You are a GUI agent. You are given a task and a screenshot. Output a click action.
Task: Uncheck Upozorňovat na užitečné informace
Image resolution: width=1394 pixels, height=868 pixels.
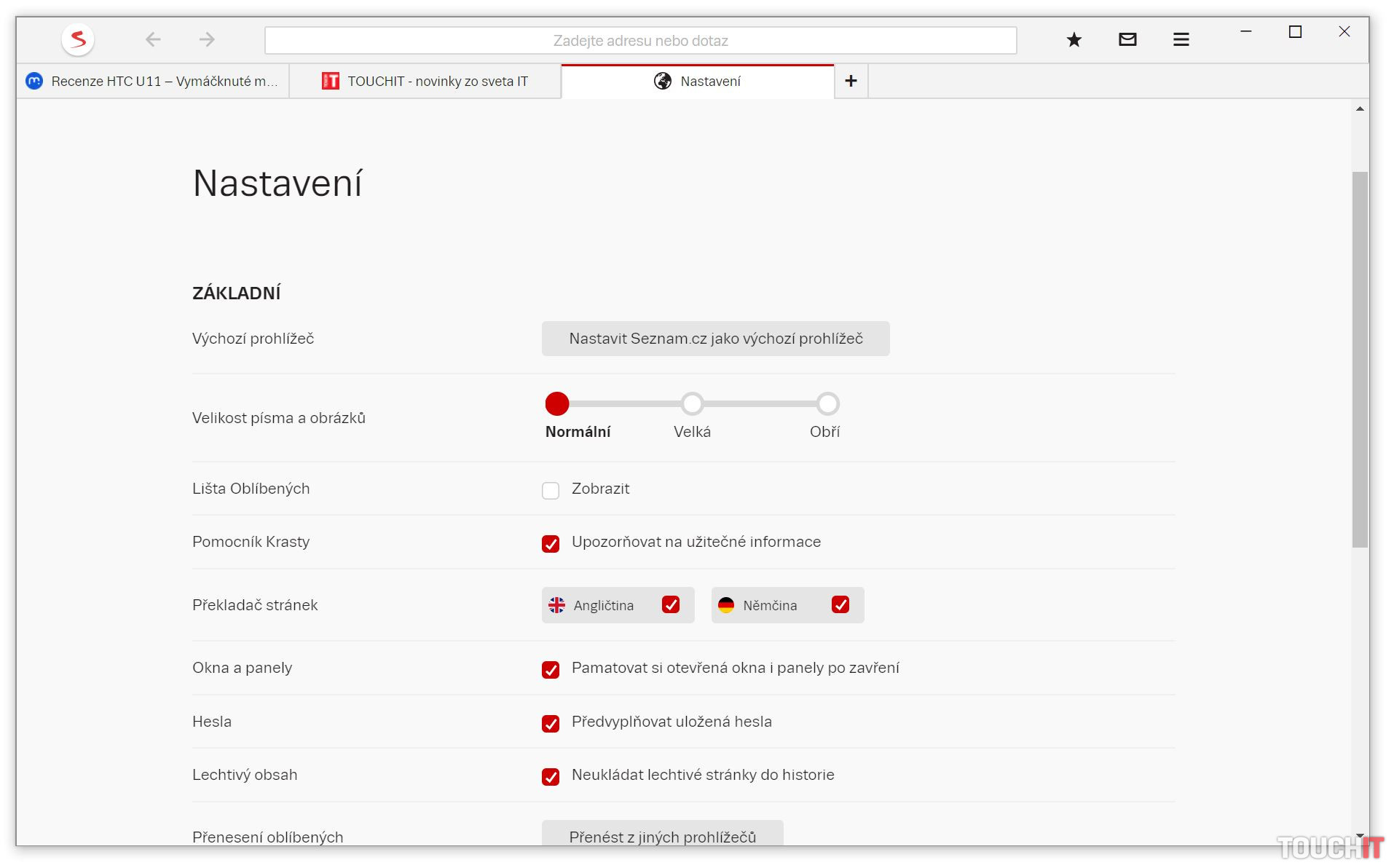(x=551, y=544)
